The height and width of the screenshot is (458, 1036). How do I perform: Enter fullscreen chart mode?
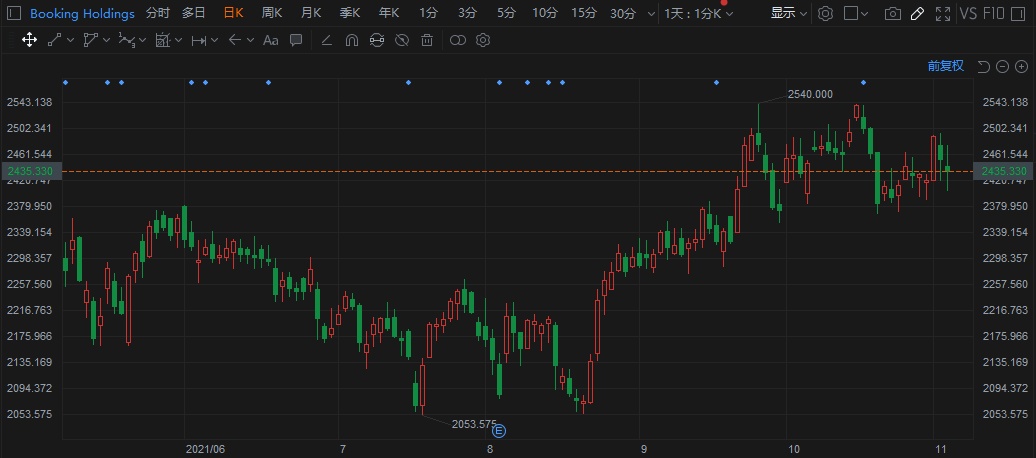[x=943, y=13]
